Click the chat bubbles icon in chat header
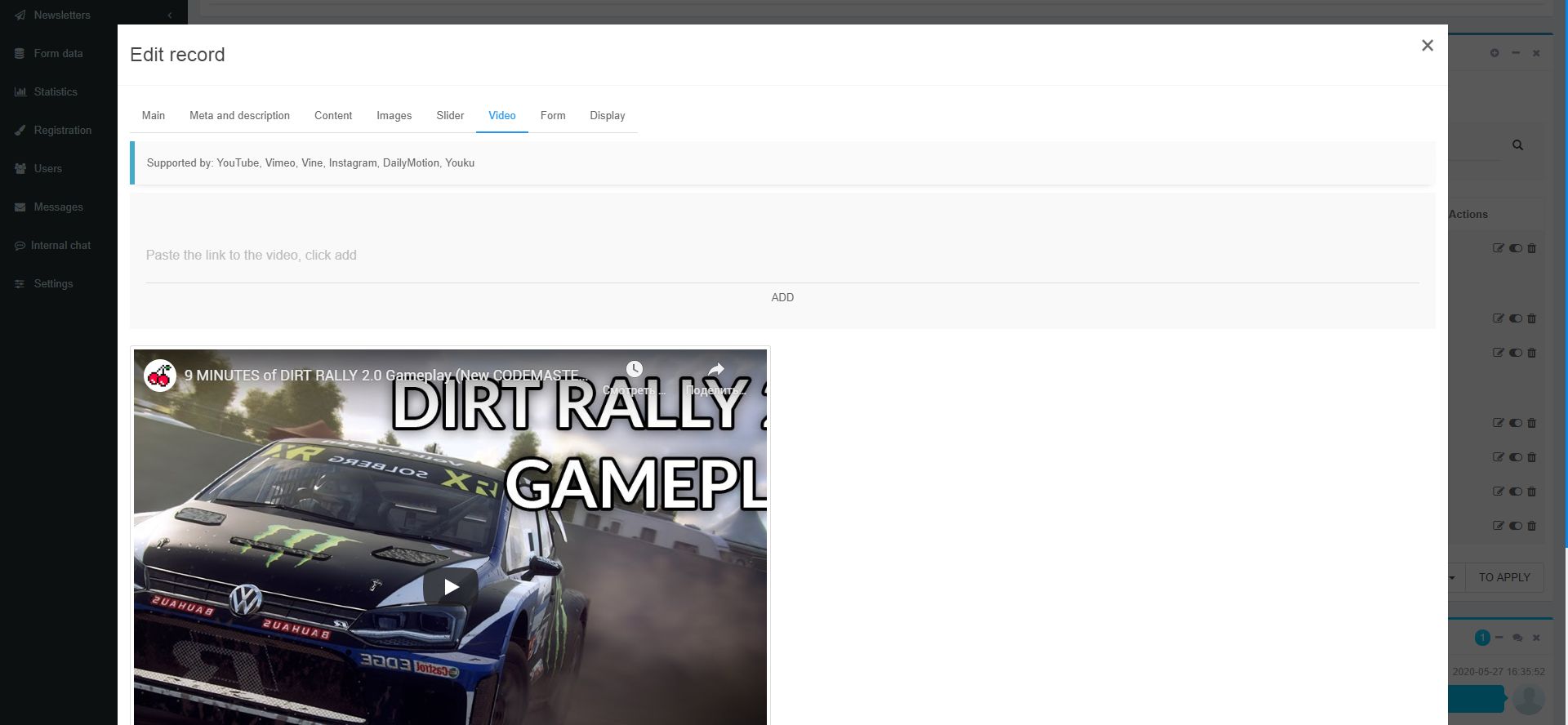Screen dimensions: 1568x725 pos(1517,638)
